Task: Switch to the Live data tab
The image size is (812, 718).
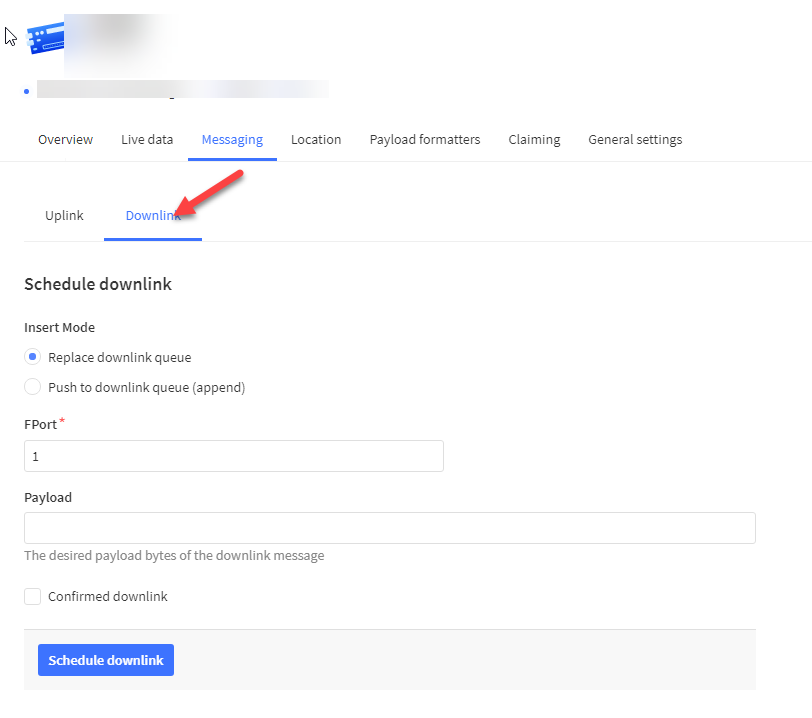Action: [x=147, y=140]
